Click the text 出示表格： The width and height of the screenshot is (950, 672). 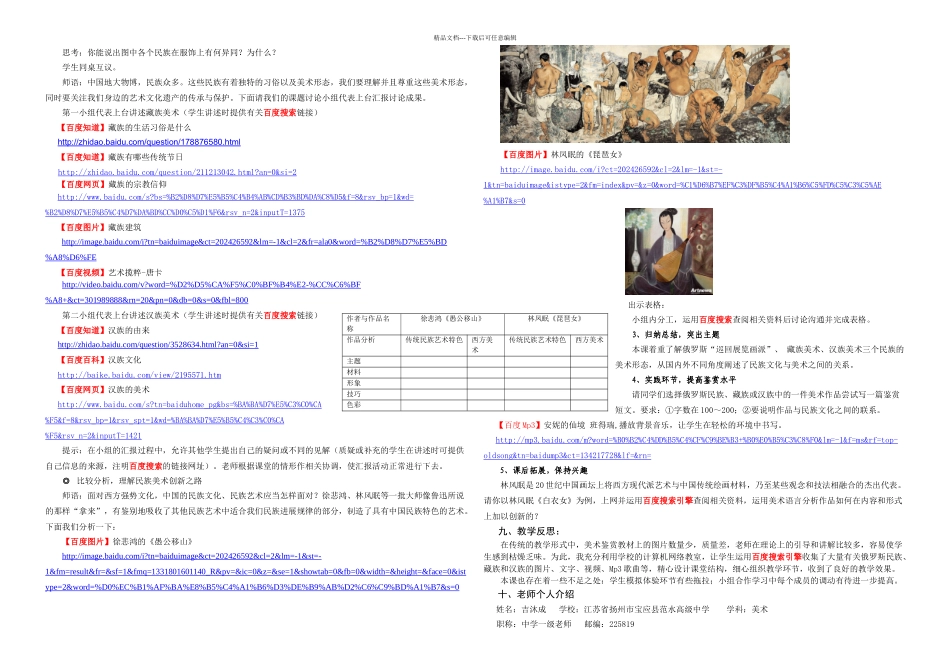(x=646, y=305)
